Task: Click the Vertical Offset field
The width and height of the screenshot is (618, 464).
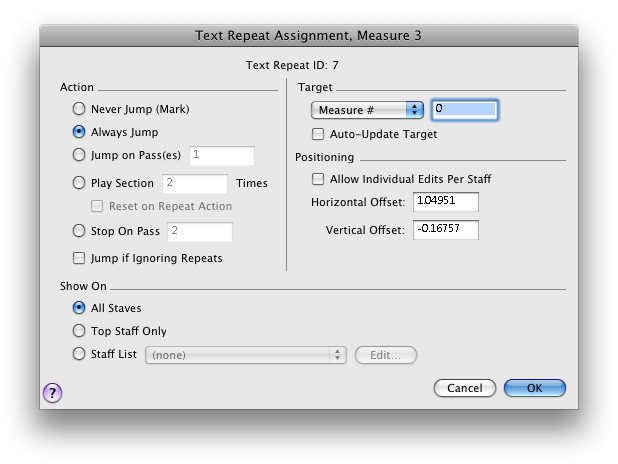Action: 446,230
